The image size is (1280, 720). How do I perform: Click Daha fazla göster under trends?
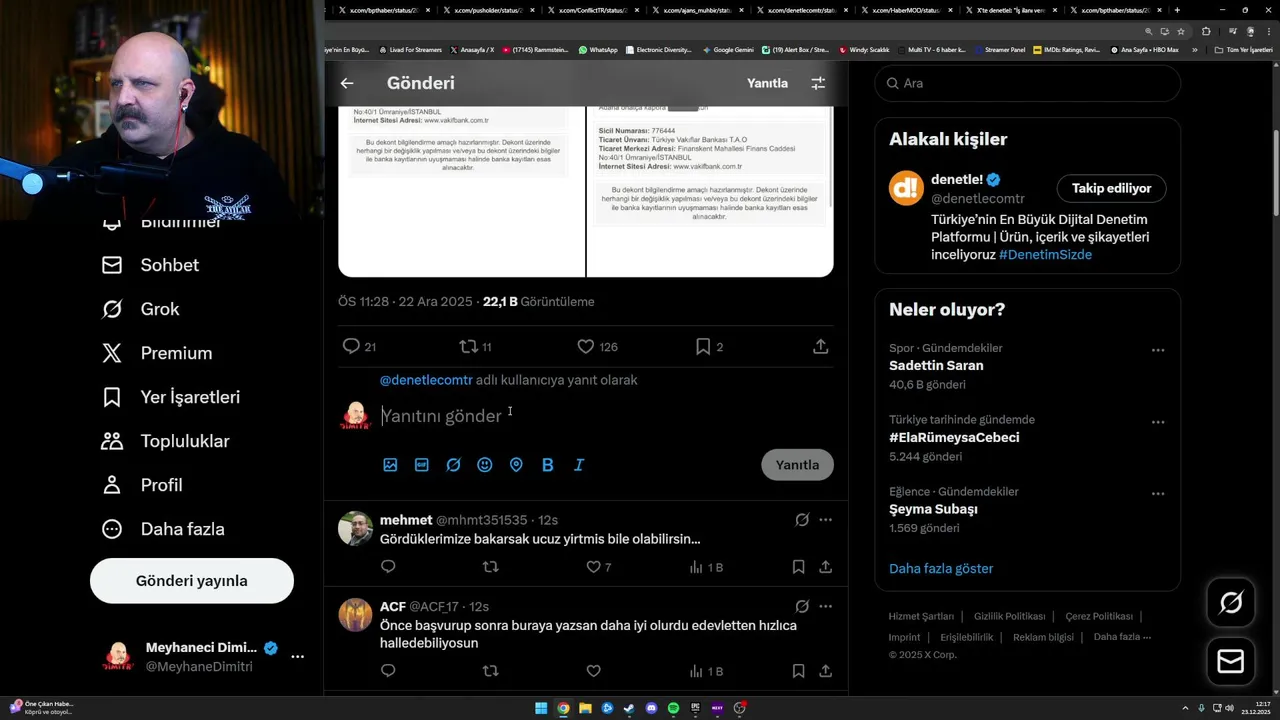[941, 569]
